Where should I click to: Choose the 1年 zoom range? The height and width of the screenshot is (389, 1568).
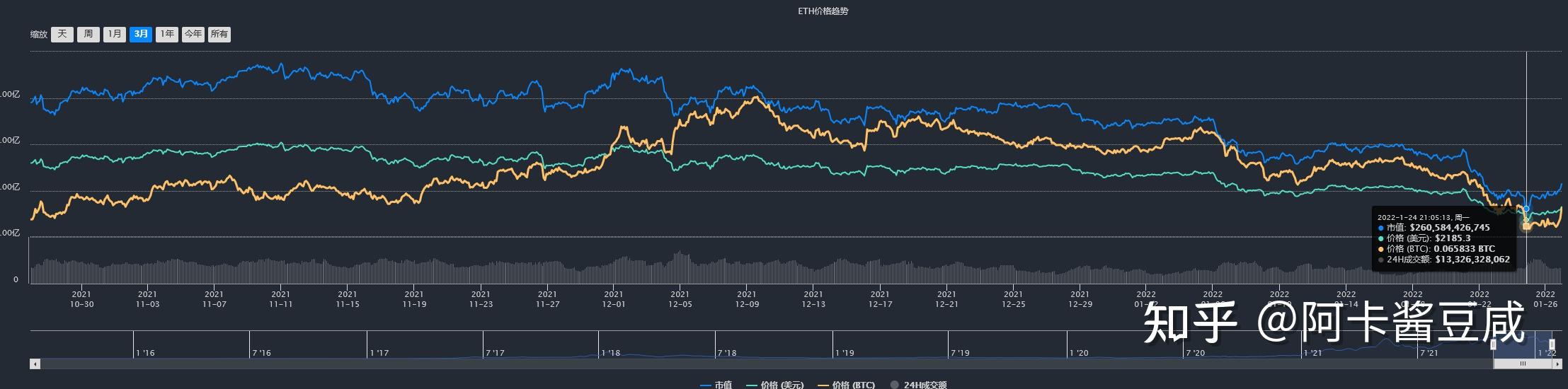click(x=167, y=34)
